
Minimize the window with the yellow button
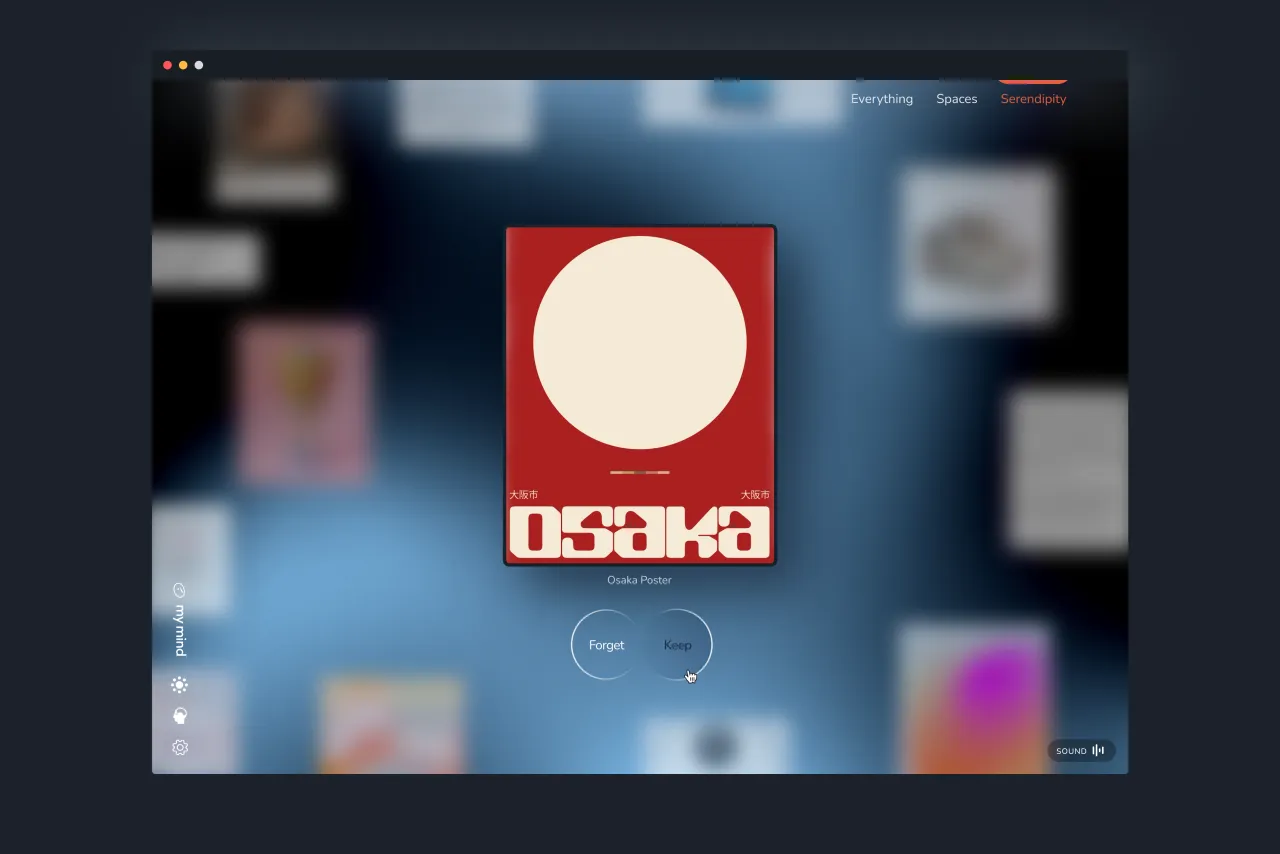tap(183, 65)
